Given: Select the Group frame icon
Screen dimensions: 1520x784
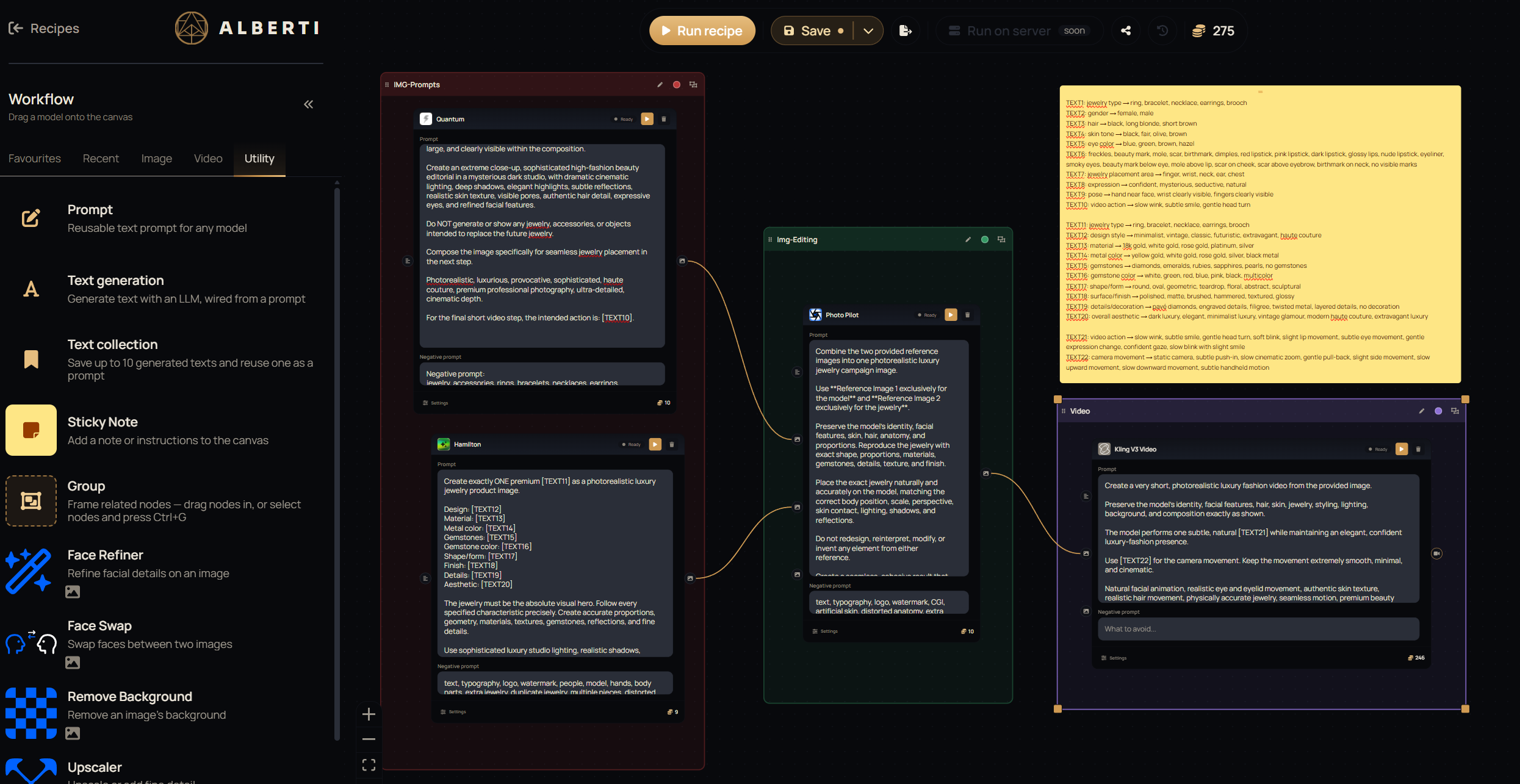Looking at the screenshot, I should pos(31,501).
